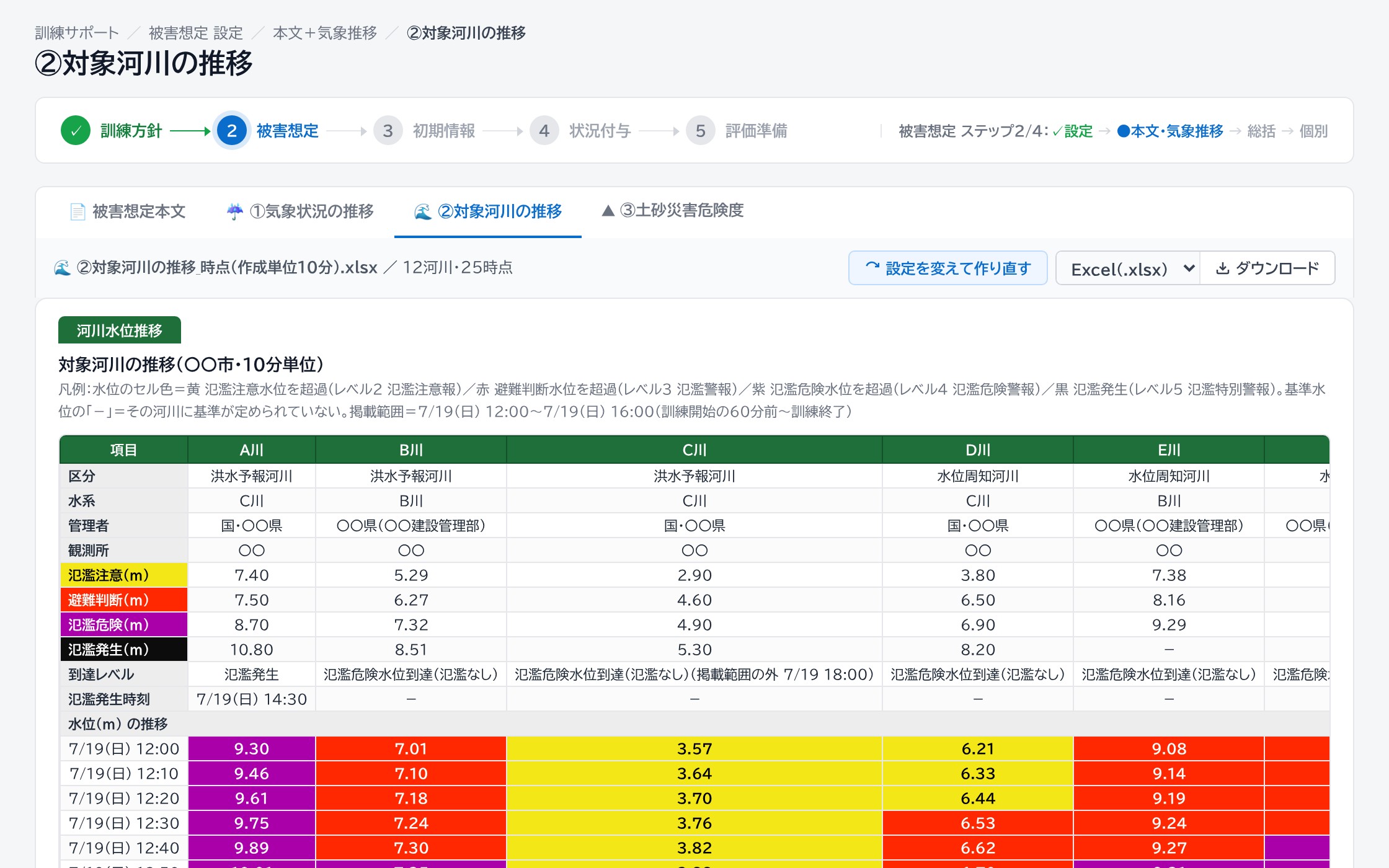Click the 設定を変えて作り直す button
Viewport: 1389px width, 868px height.
pos(947,268)
